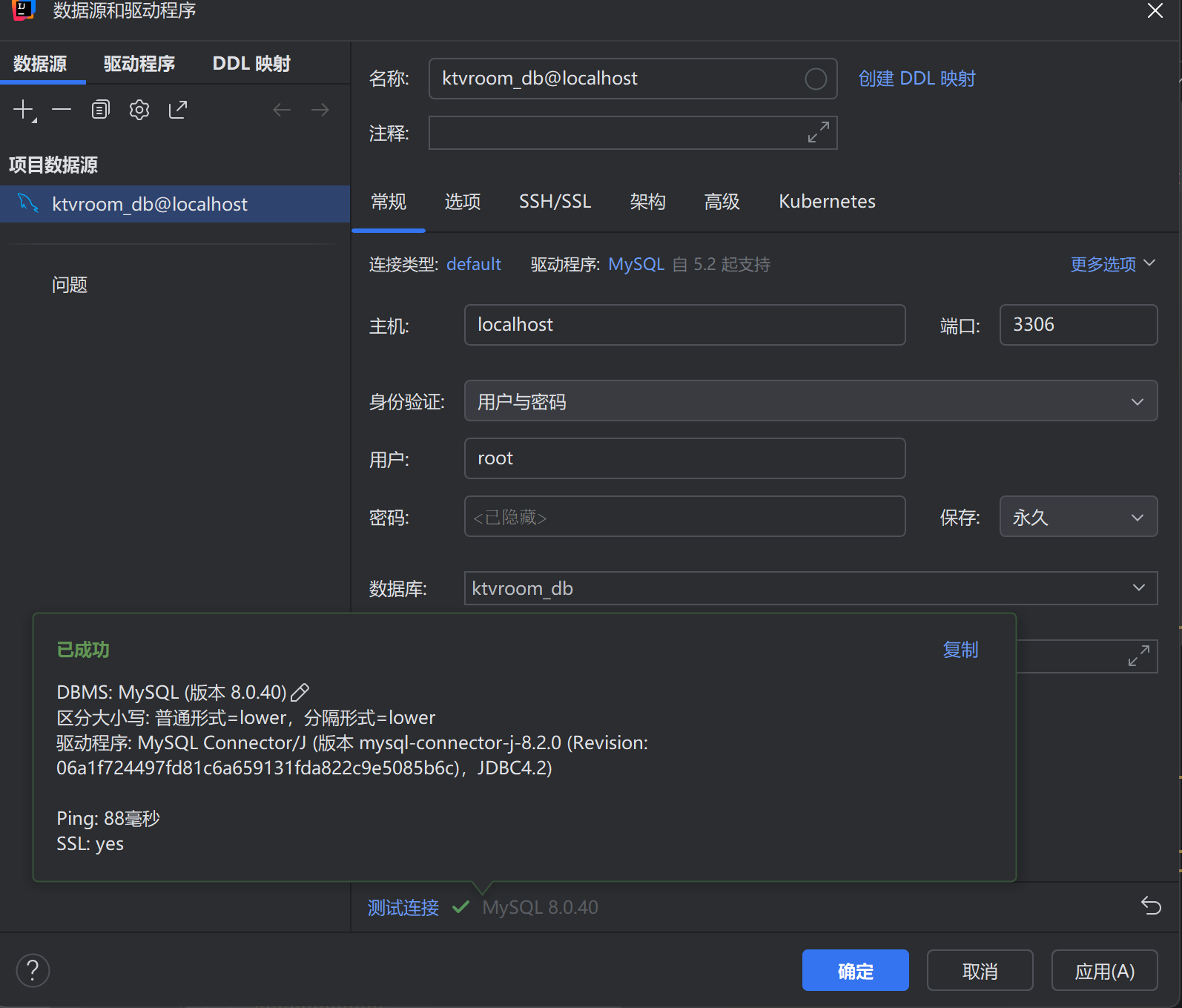This screenshot has height=1008, width=1182.
Task: Go forward with the right arrow icon
Action: click(320, 111)
